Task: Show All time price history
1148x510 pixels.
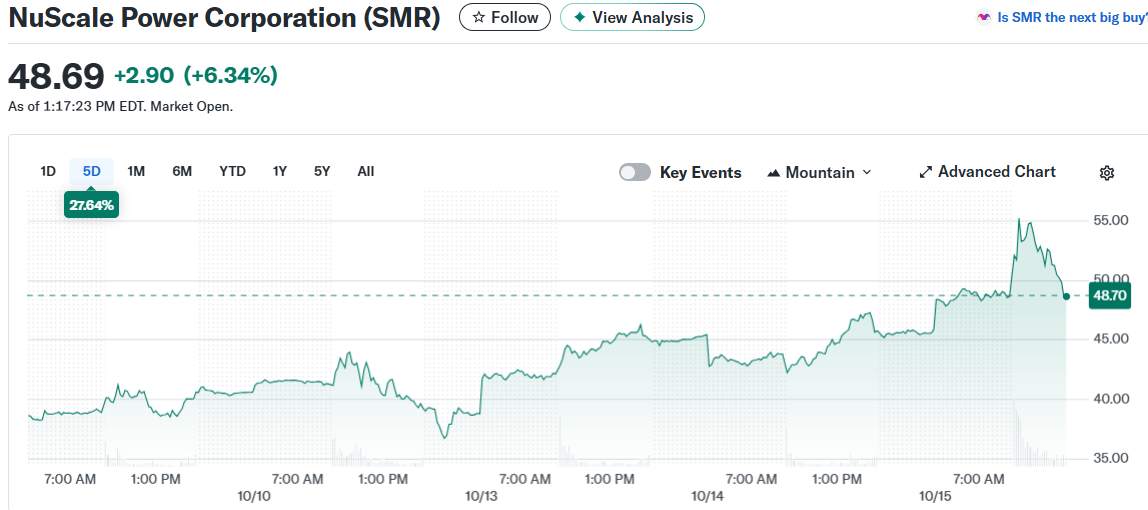Action: pyautogui.click(x=366, y=171)
